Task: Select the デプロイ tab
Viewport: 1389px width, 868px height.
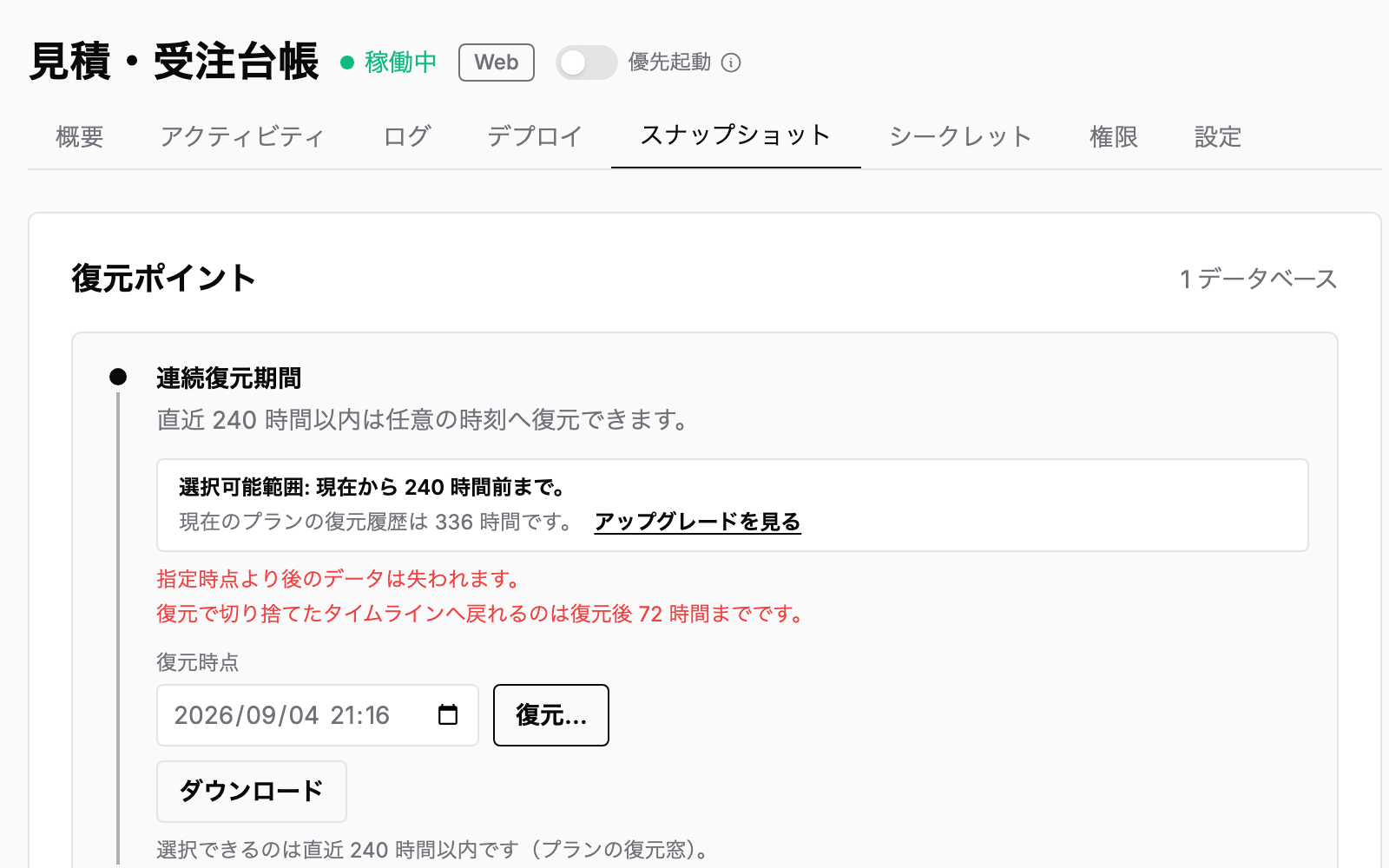Action: [535, 136]
